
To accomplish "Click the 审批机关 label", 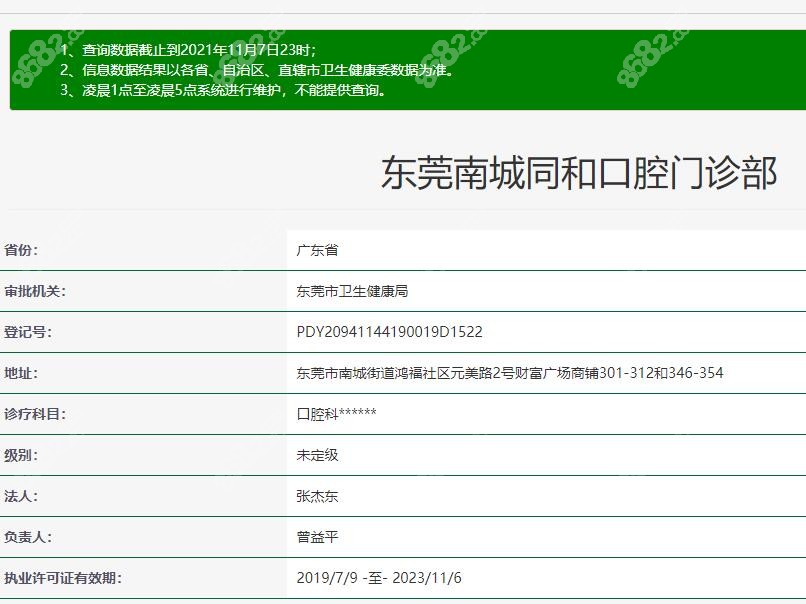I will (35, 291).
